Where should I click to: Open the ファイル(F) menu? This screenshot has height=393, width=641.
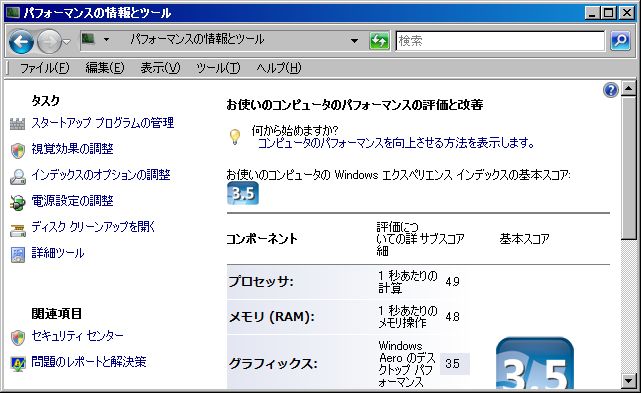[x=45, y=67]
